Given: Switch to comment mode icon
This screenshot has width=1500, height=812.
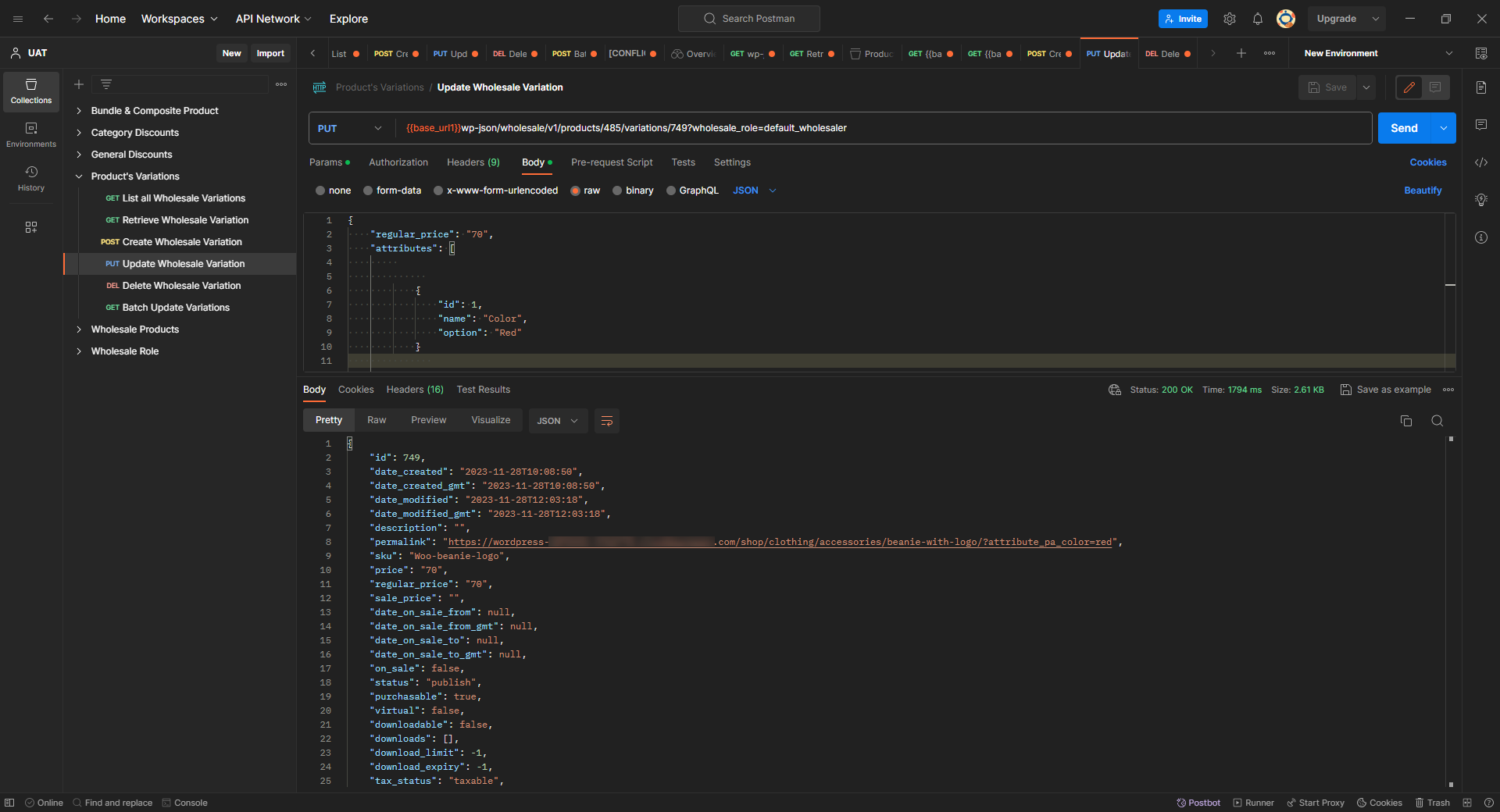Looking at the screenshot, I should coord(1436,87).
